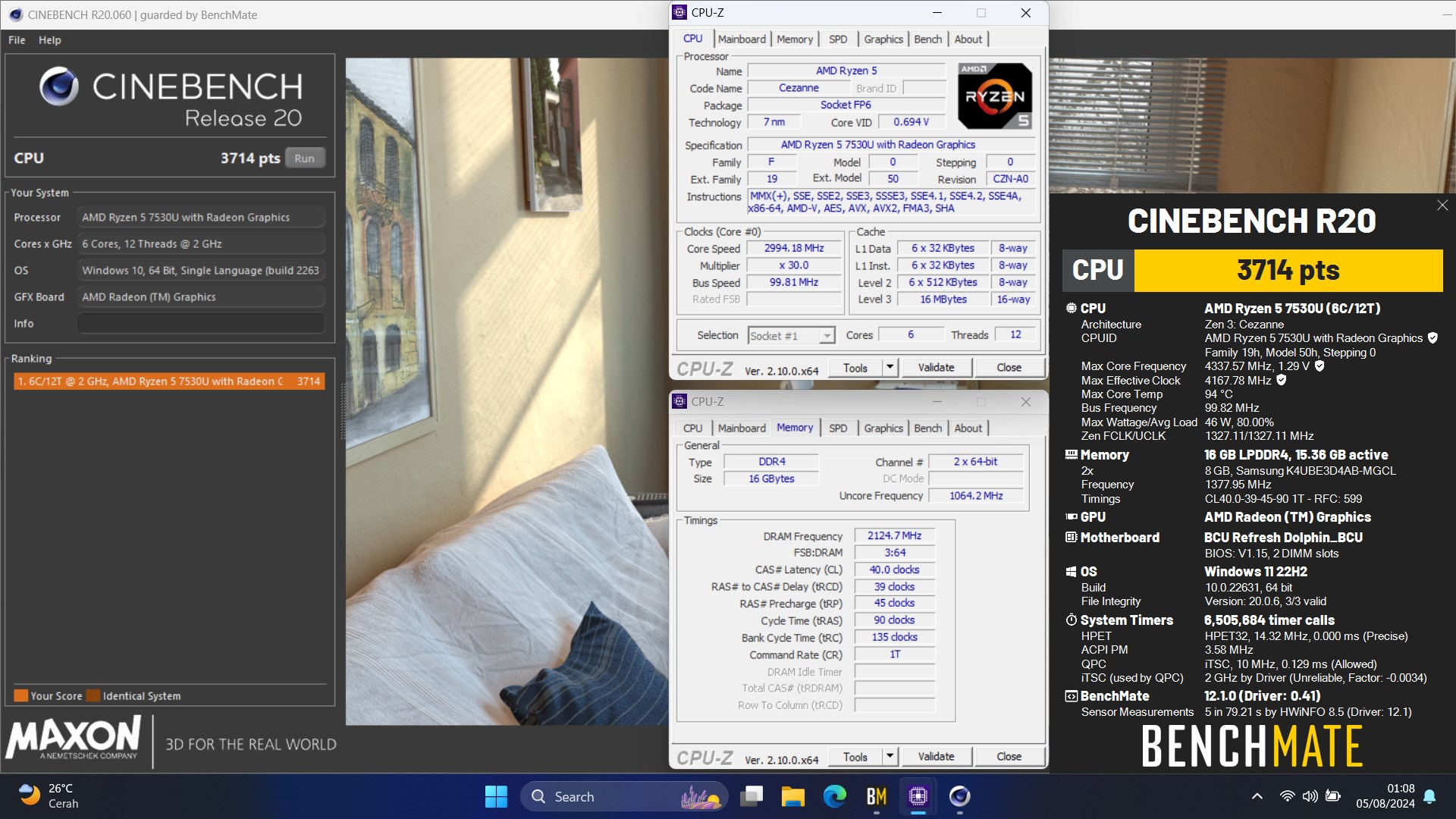Open the notifications bell icon

[x=1429, y=796]
